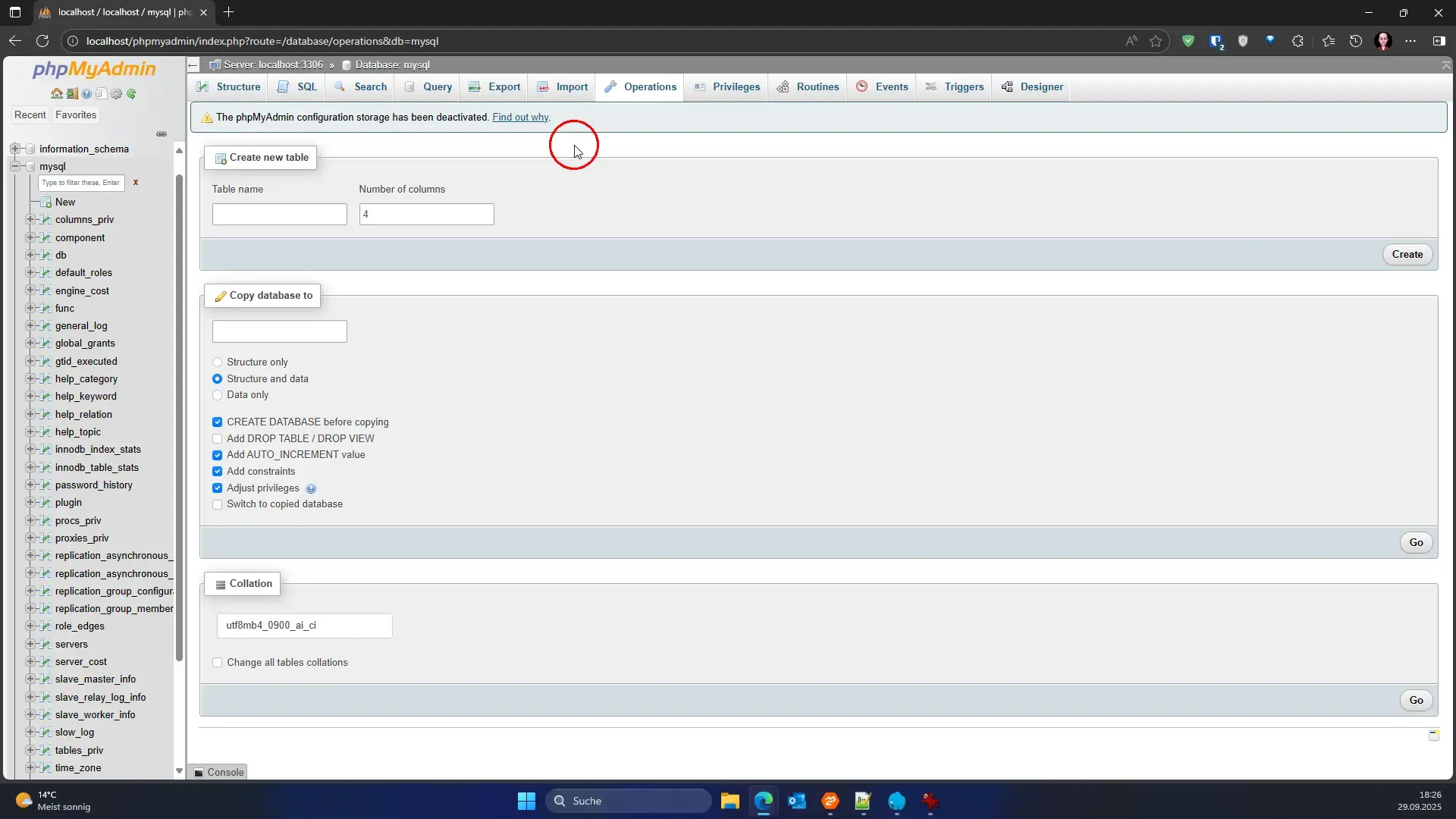
Task: Uncheck CREATE DATABASE before copying
Action: [x=218, y=422]
